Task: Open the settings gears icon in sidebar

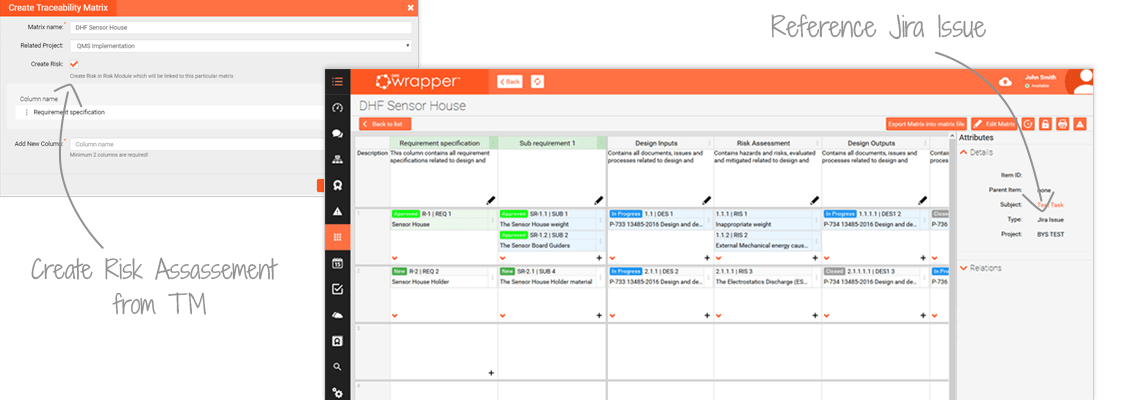Action: [337, 393]
